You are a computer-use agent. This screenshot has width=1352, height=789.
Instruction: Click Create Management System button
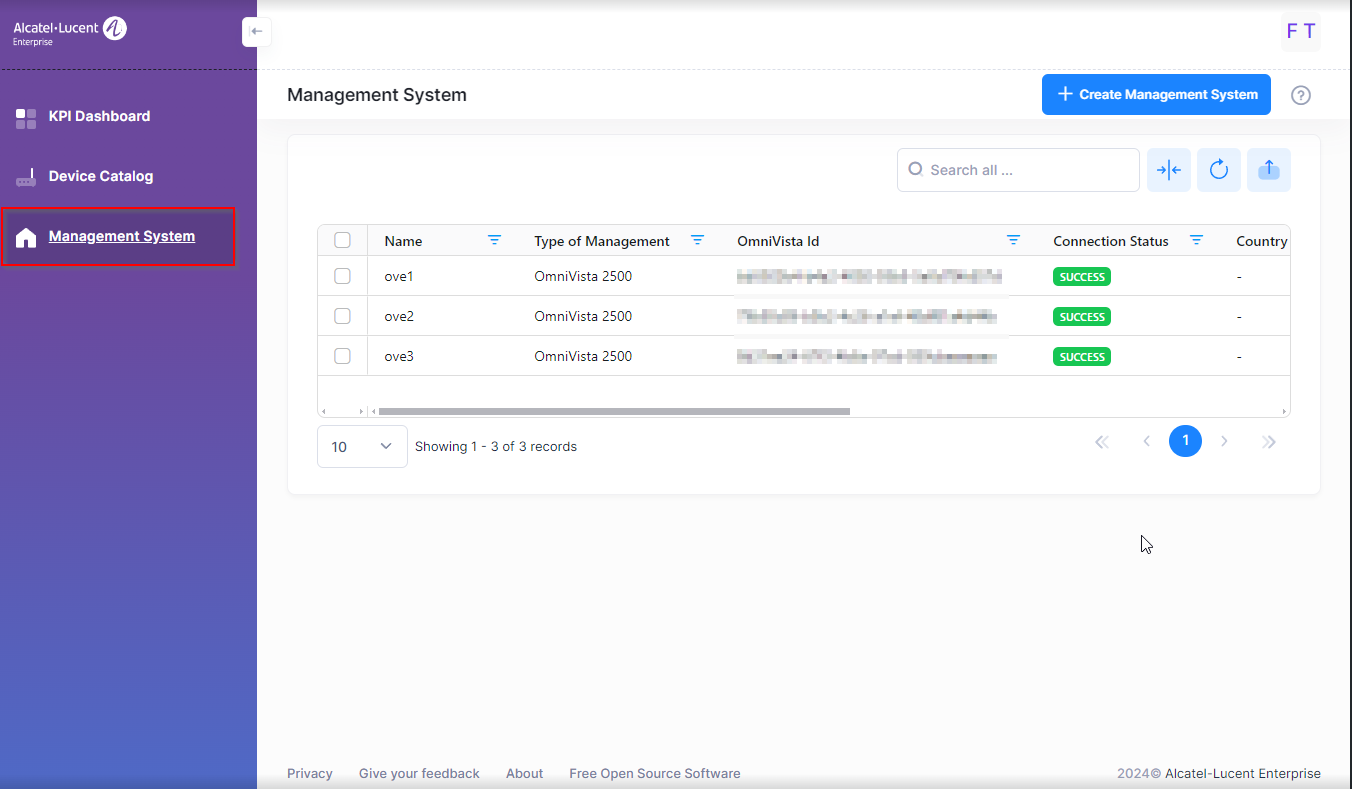click(x=1156, y=95)
